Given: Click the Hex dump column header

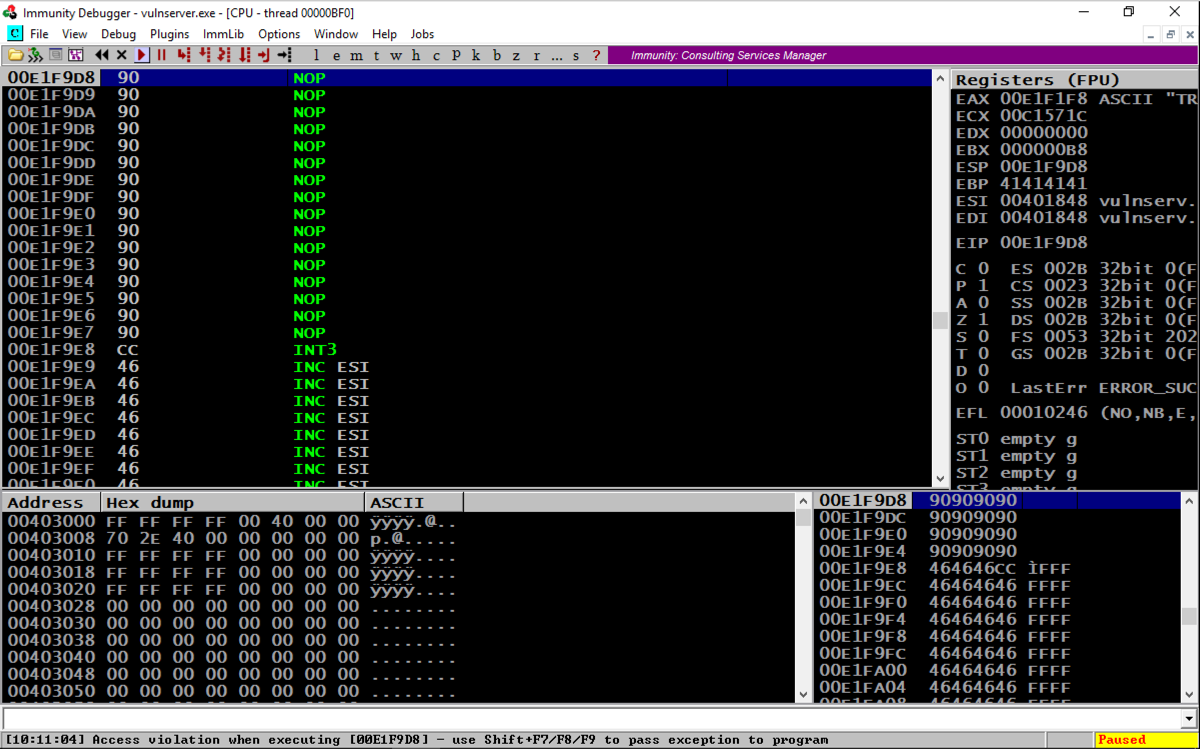Looking at the screenshot, I should tap(233, 502).
